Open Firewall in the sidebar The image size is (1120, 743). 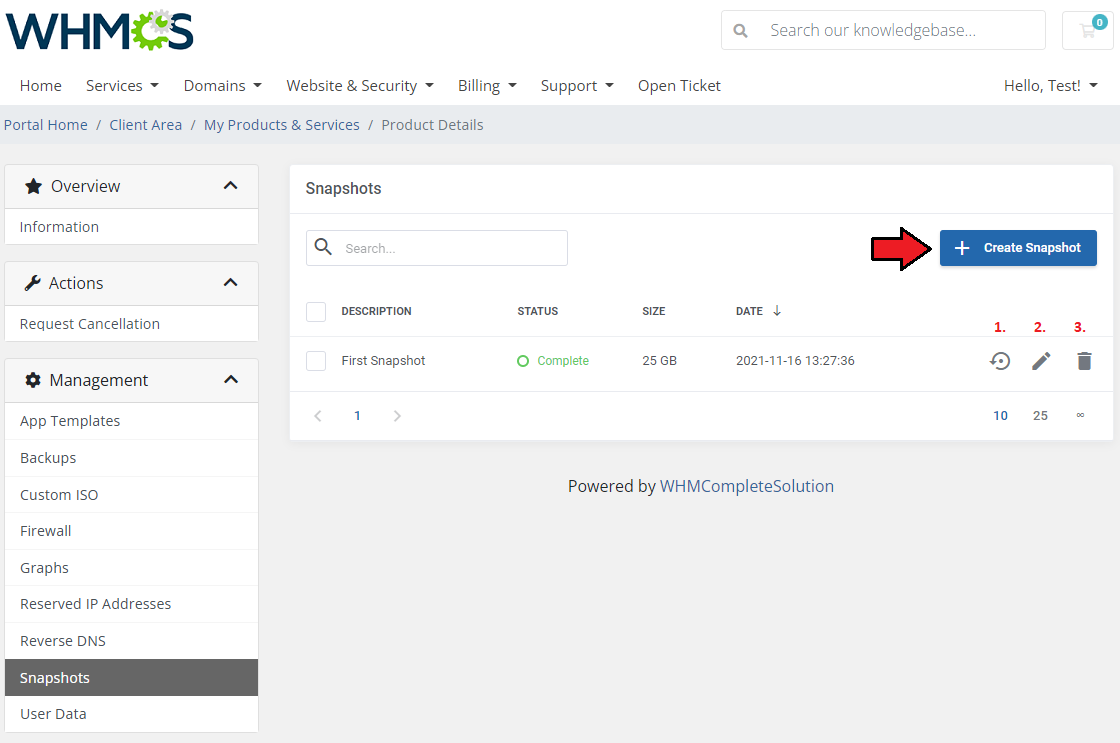tap(131, 531)
